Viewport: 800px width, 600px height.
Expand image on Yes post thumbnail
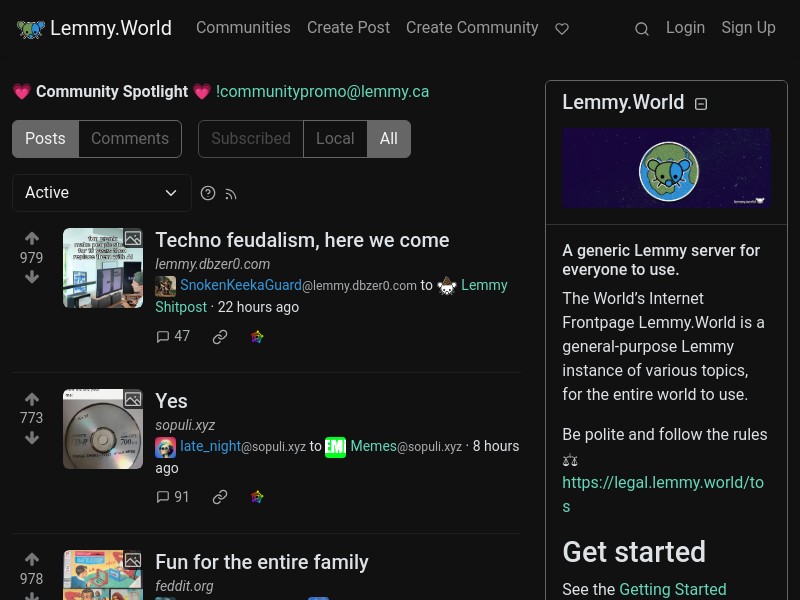(x=133, y=399)
